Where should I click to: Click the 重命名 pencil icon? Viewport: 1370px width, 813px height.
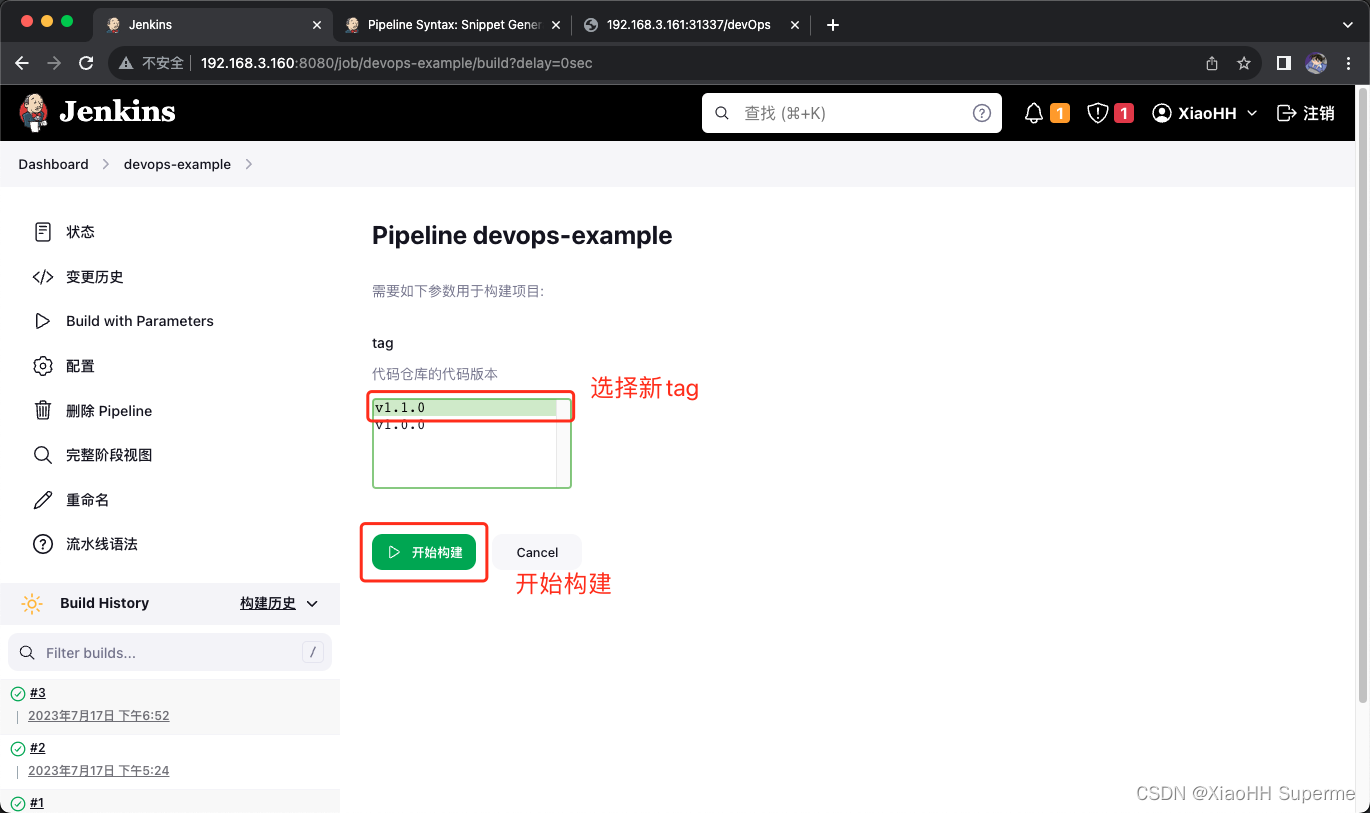click(42, 499)
